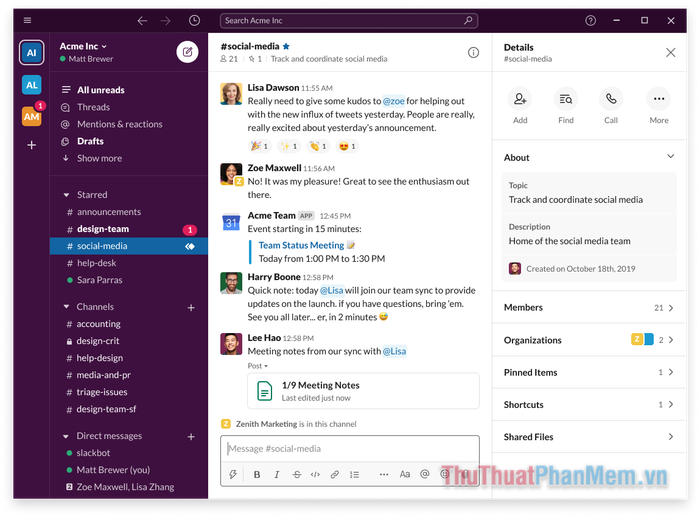Open the 1/9 Meeting Notes post
Screen dimensions: 700x517
363,391
